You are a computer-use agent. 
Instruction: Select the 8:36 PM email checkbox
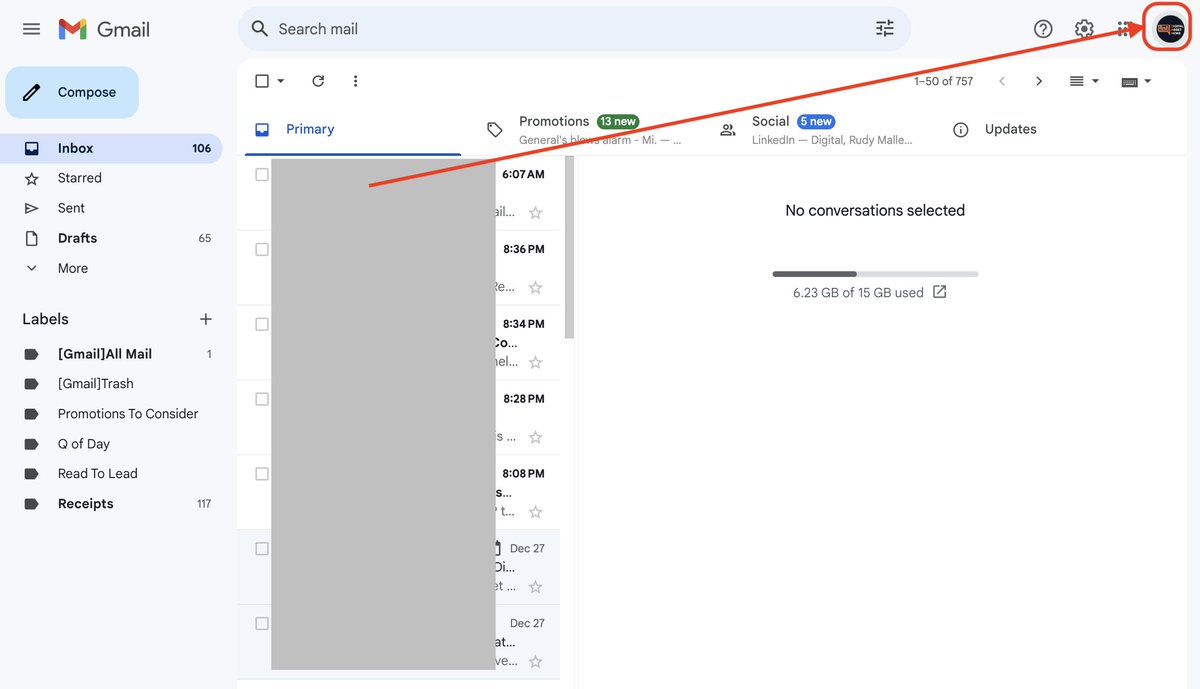[262, 249]
